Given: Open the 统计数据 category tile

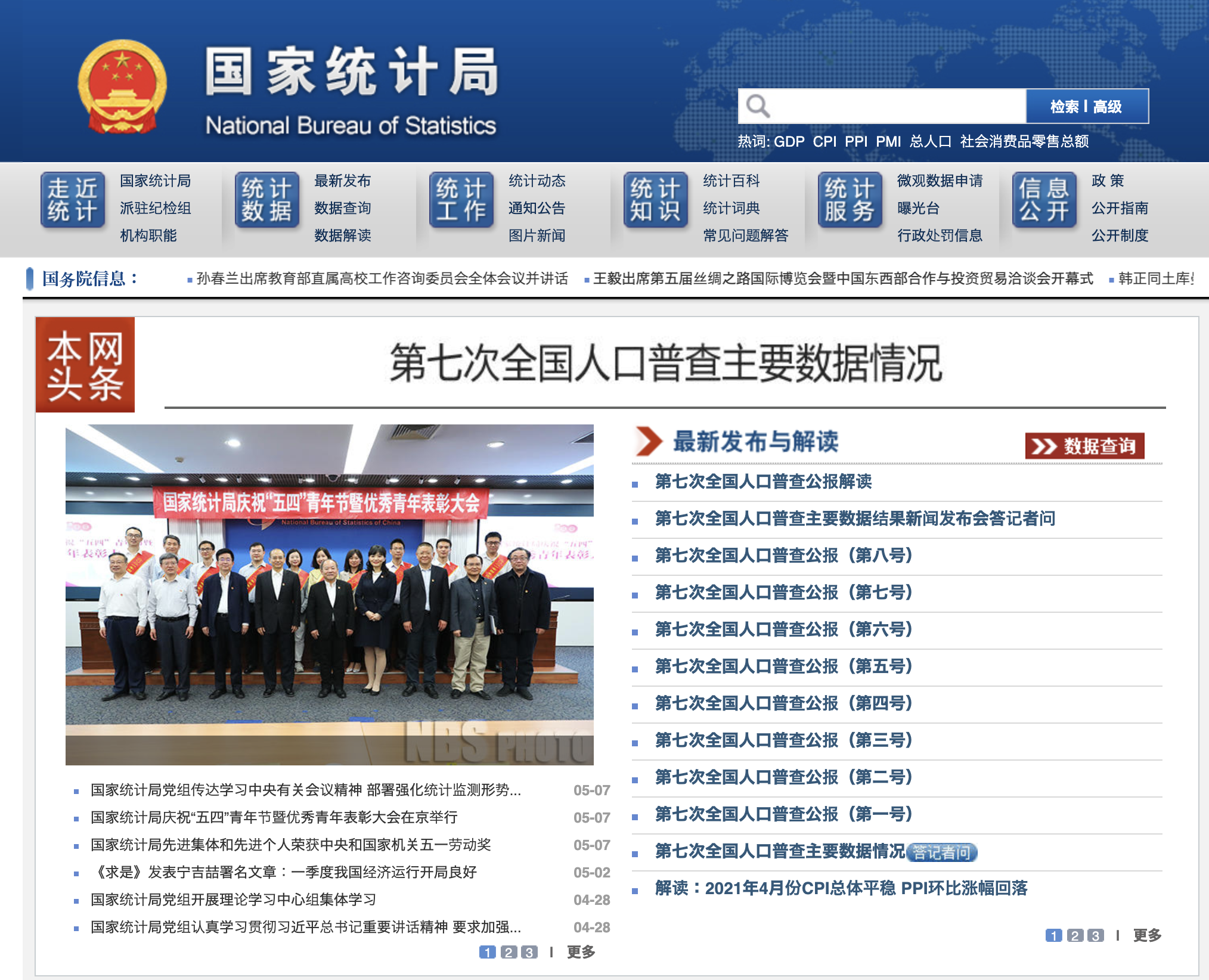Looking at the screenshot, I should pos(267,200).
